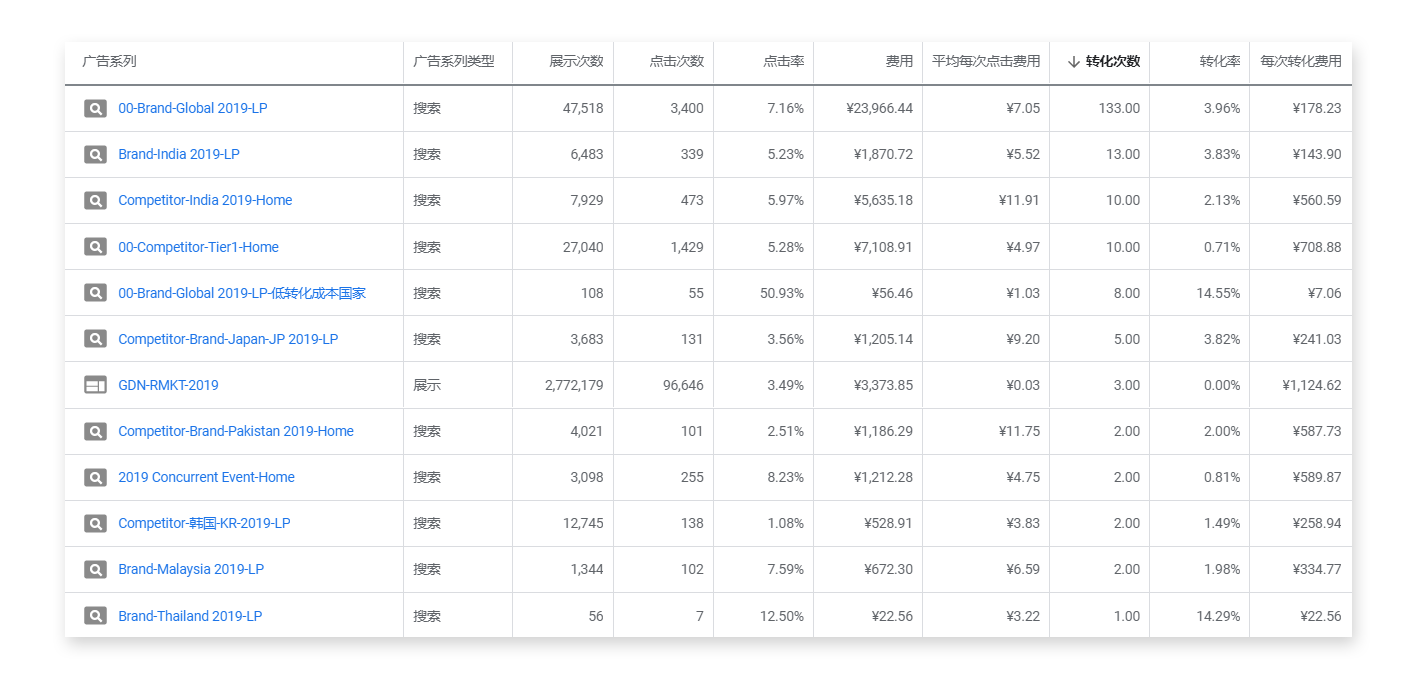Viewport: 1417px width, 680px height.
Task: Click search icon beside 2019 Concurrent Event-Home
Action: pyautogui.click(x=95, y=477)
